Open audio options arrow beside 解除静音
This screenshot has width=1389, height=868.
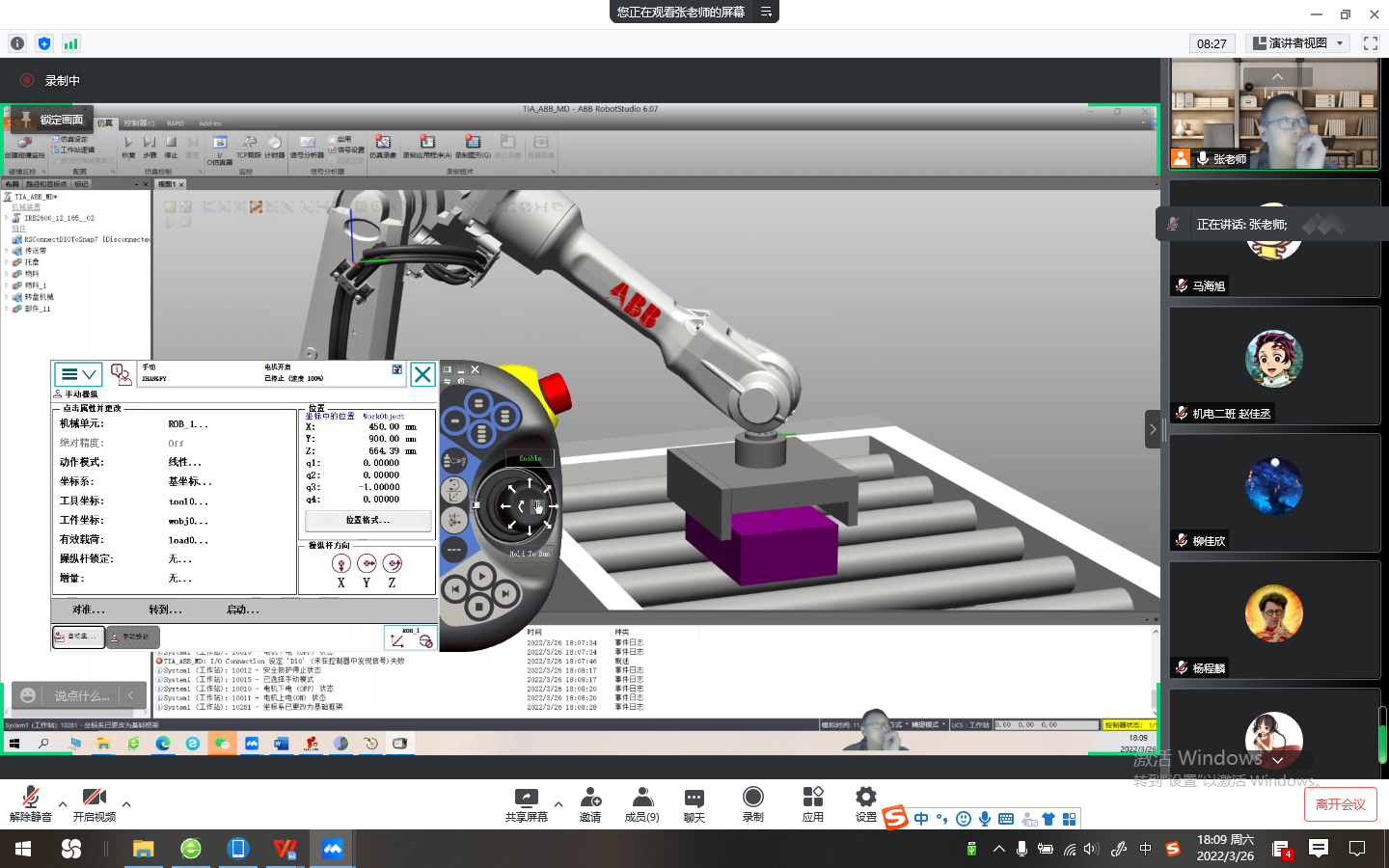tap(63, 803)
